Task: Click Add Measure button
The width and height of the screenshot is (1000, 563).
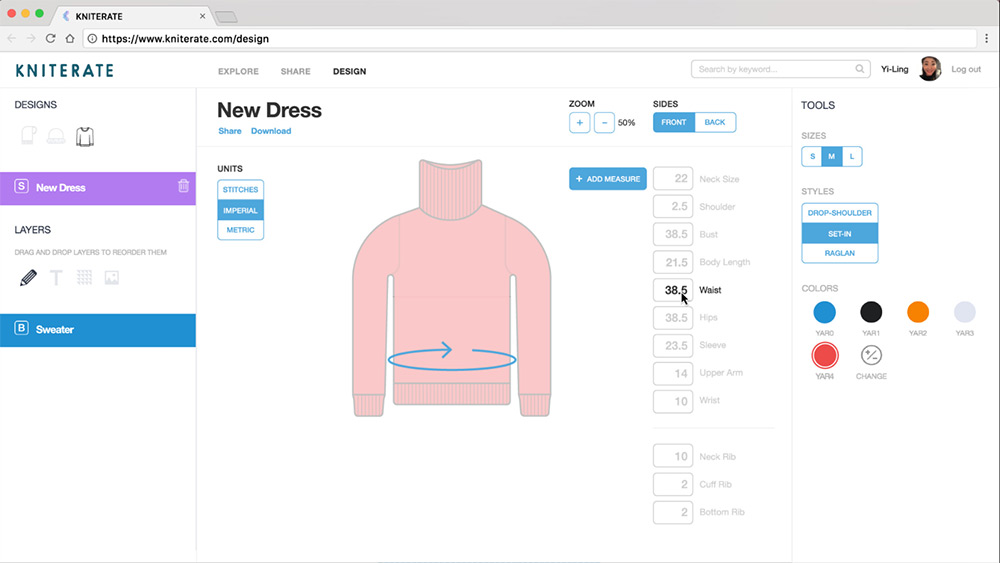Action: (608, 179)
